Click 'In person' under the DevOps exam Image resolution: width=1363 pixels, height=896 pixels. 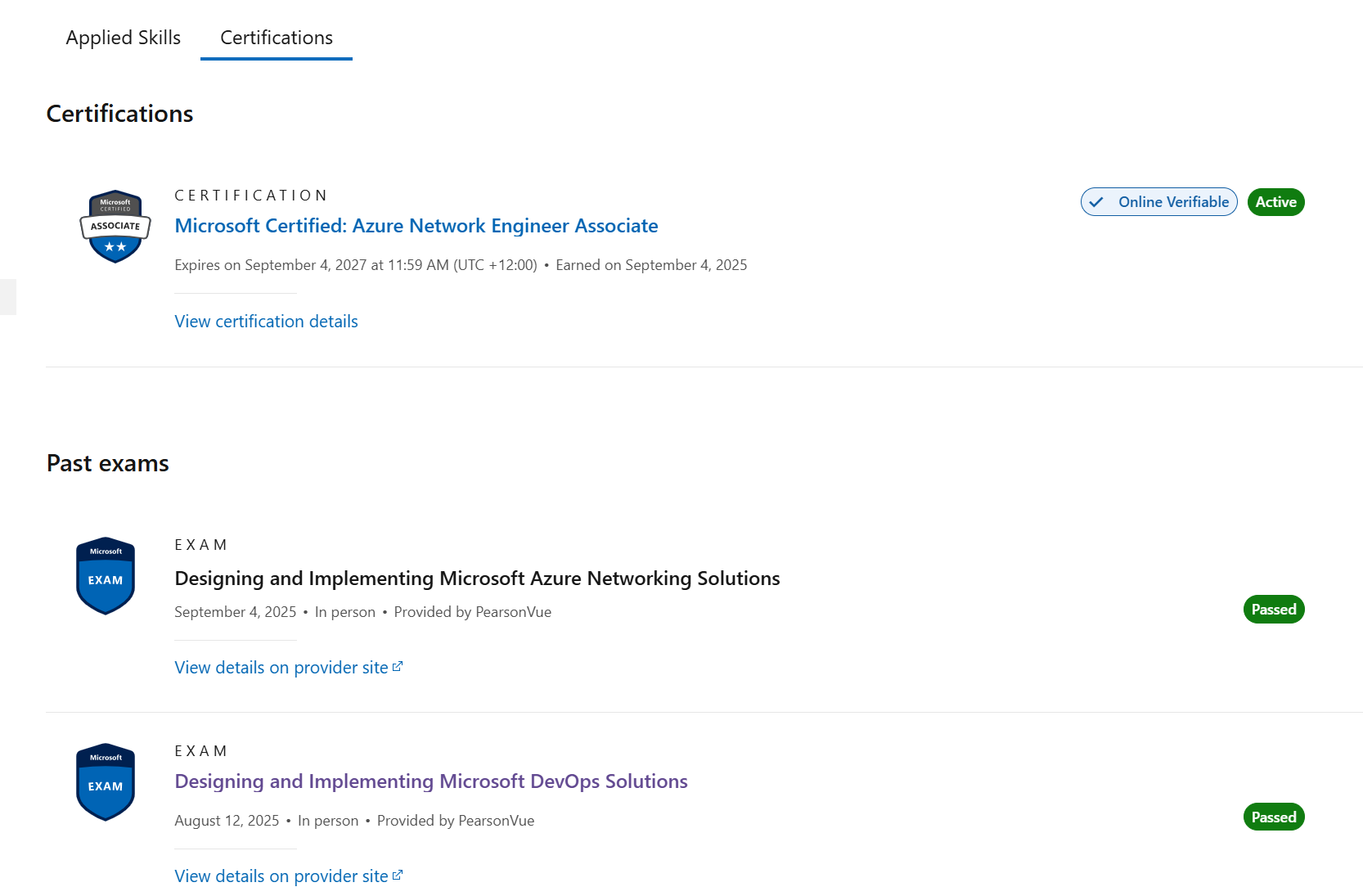click(x=328, y=821)
